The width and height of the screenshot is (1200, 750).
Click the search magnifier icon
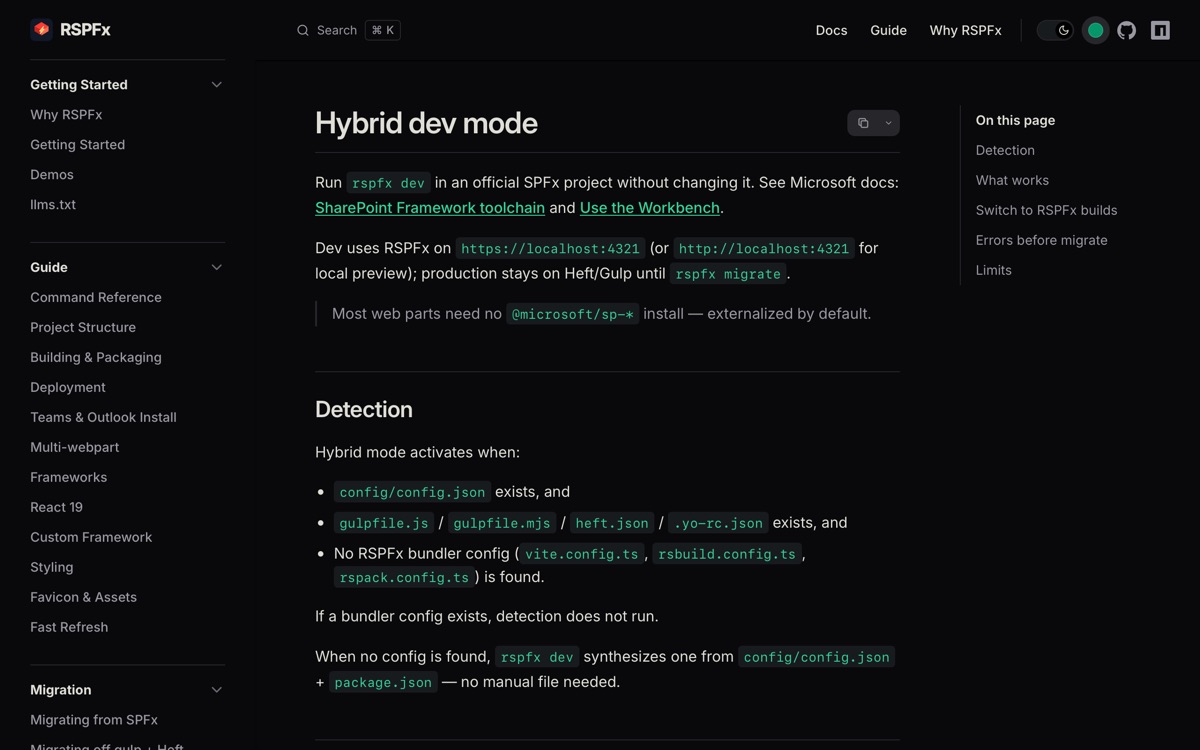(x=303, y=30)
